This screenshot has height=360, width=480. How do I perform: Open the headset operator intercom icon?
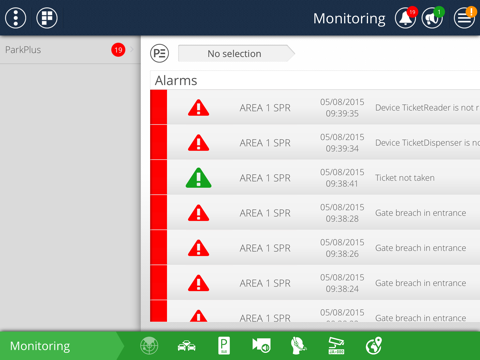(x=298, y=346)
